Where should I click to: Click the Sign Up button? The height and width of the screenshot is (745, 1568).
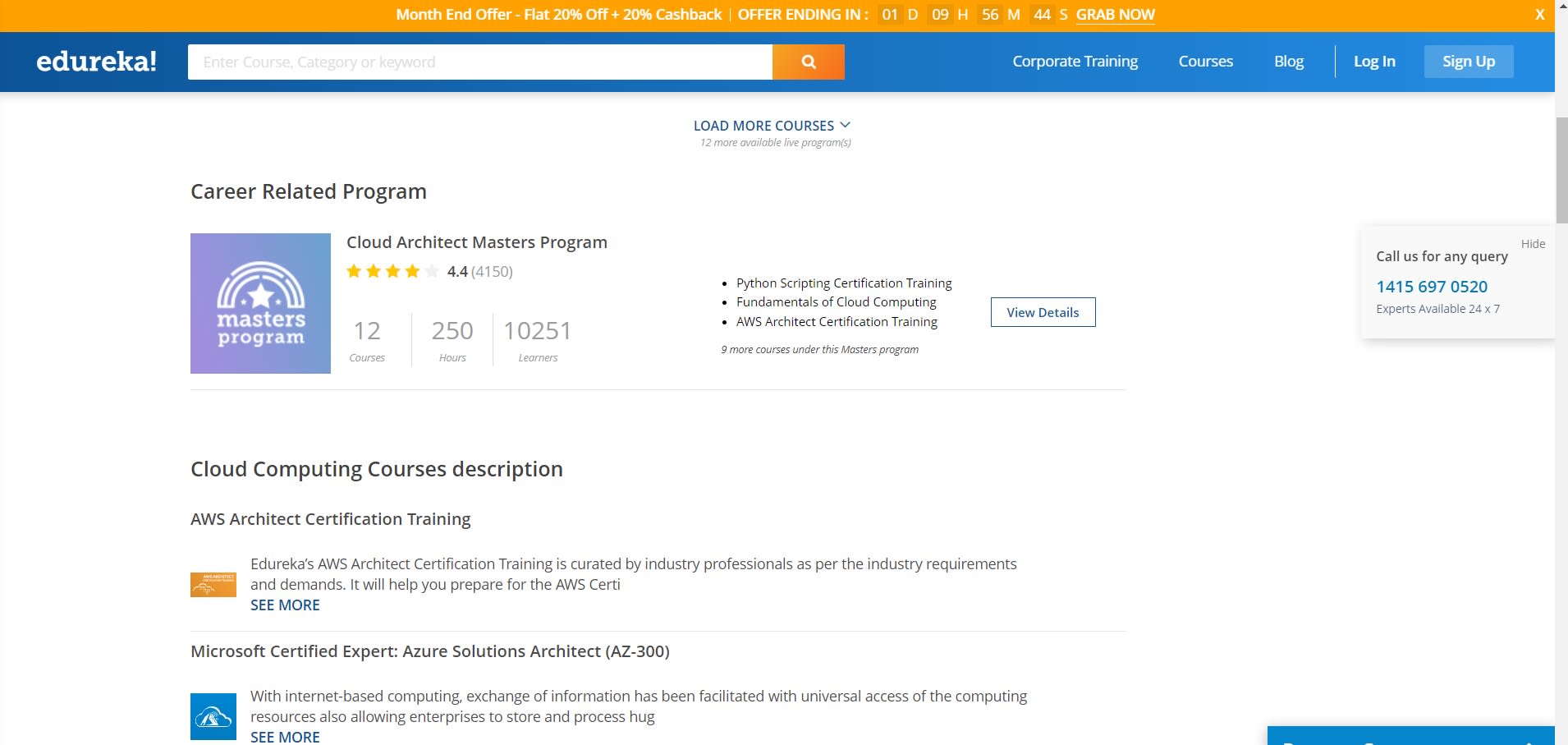1469,62
